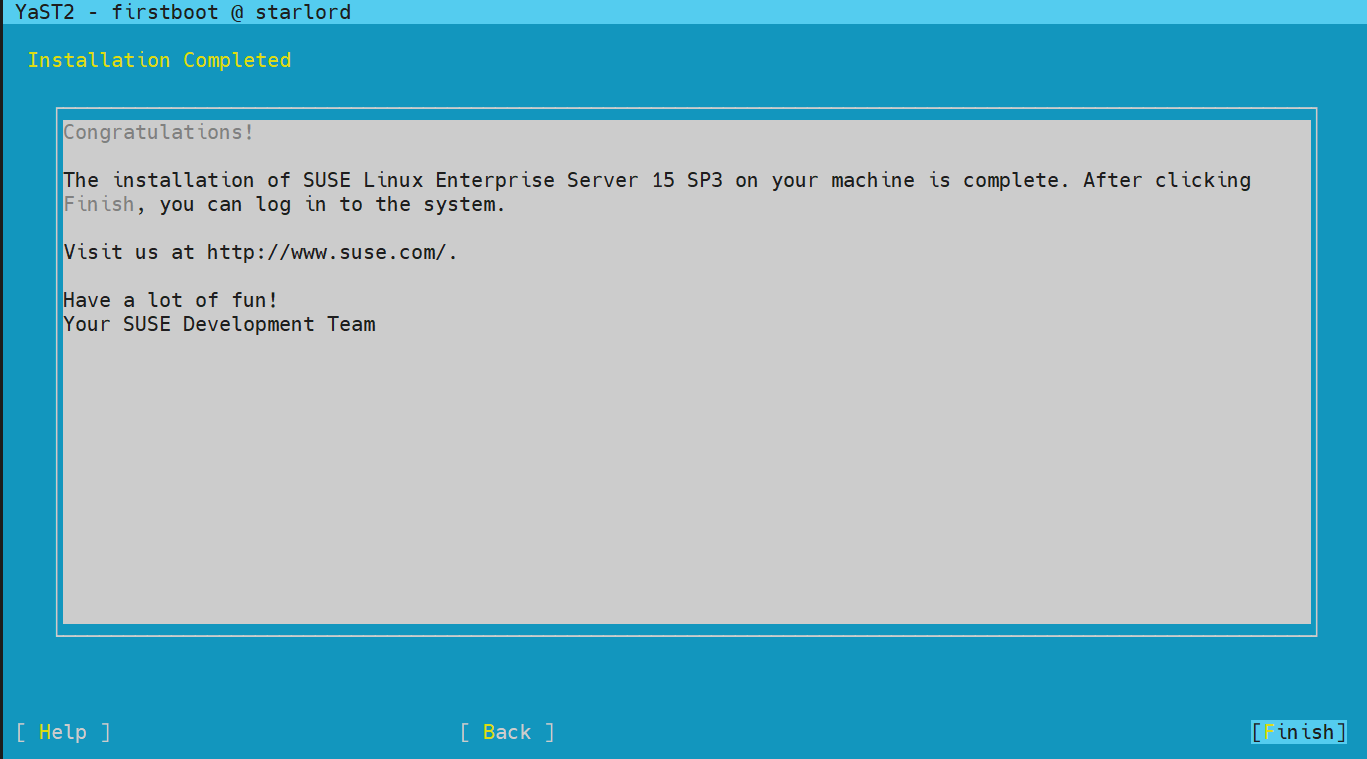
Task: Click the 'Installation Completed' heading
Action: [x=159, y=60]
